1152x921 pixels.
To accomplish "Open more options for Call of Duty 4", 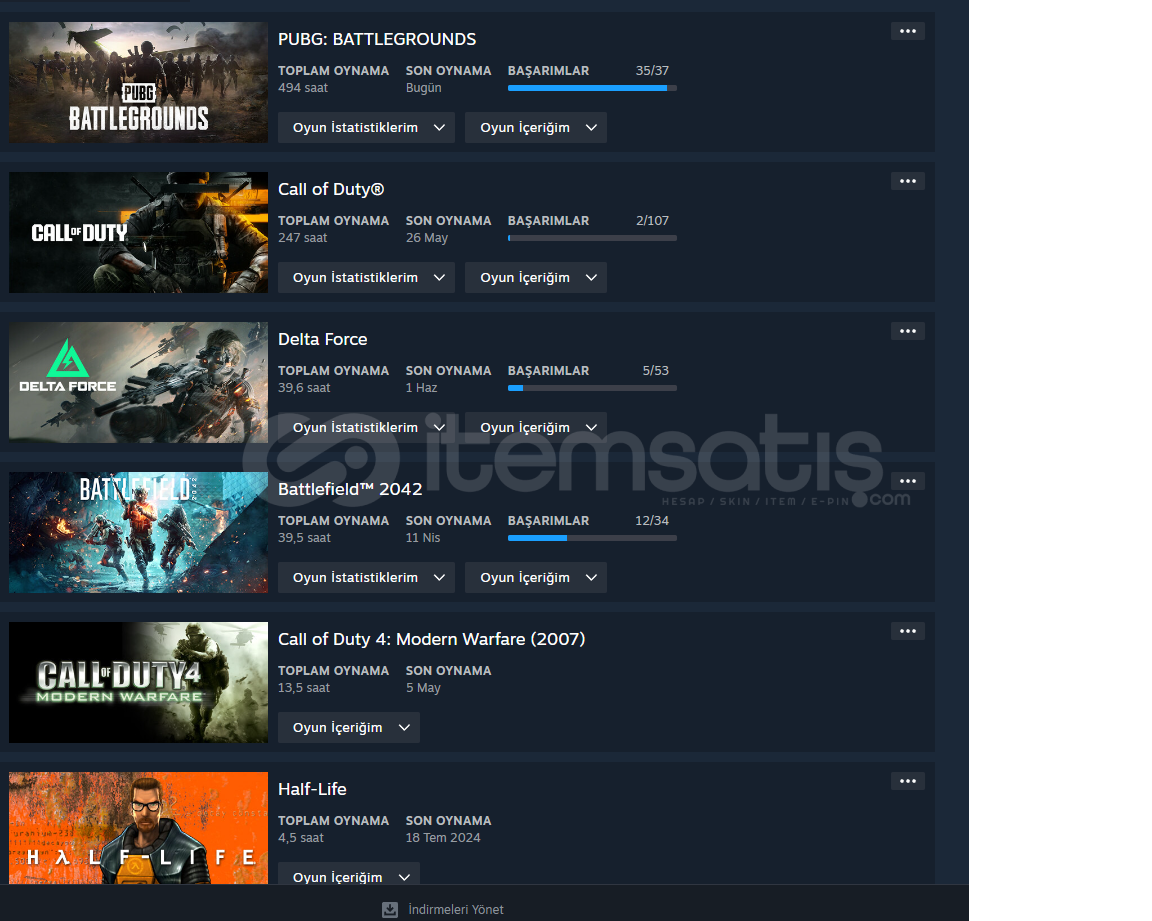I will pyautogui.click(x=907, y=631).
